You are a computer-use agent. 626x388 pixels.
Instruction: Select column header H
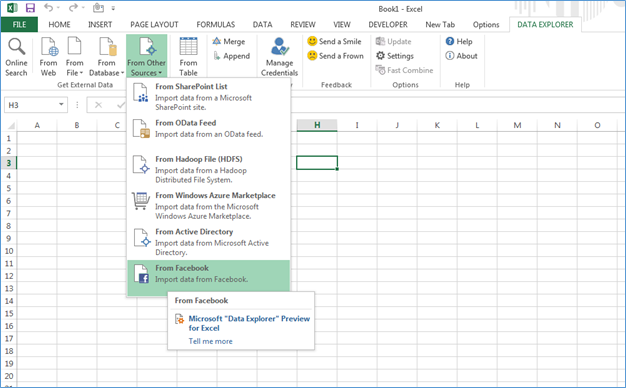(317, 125)
